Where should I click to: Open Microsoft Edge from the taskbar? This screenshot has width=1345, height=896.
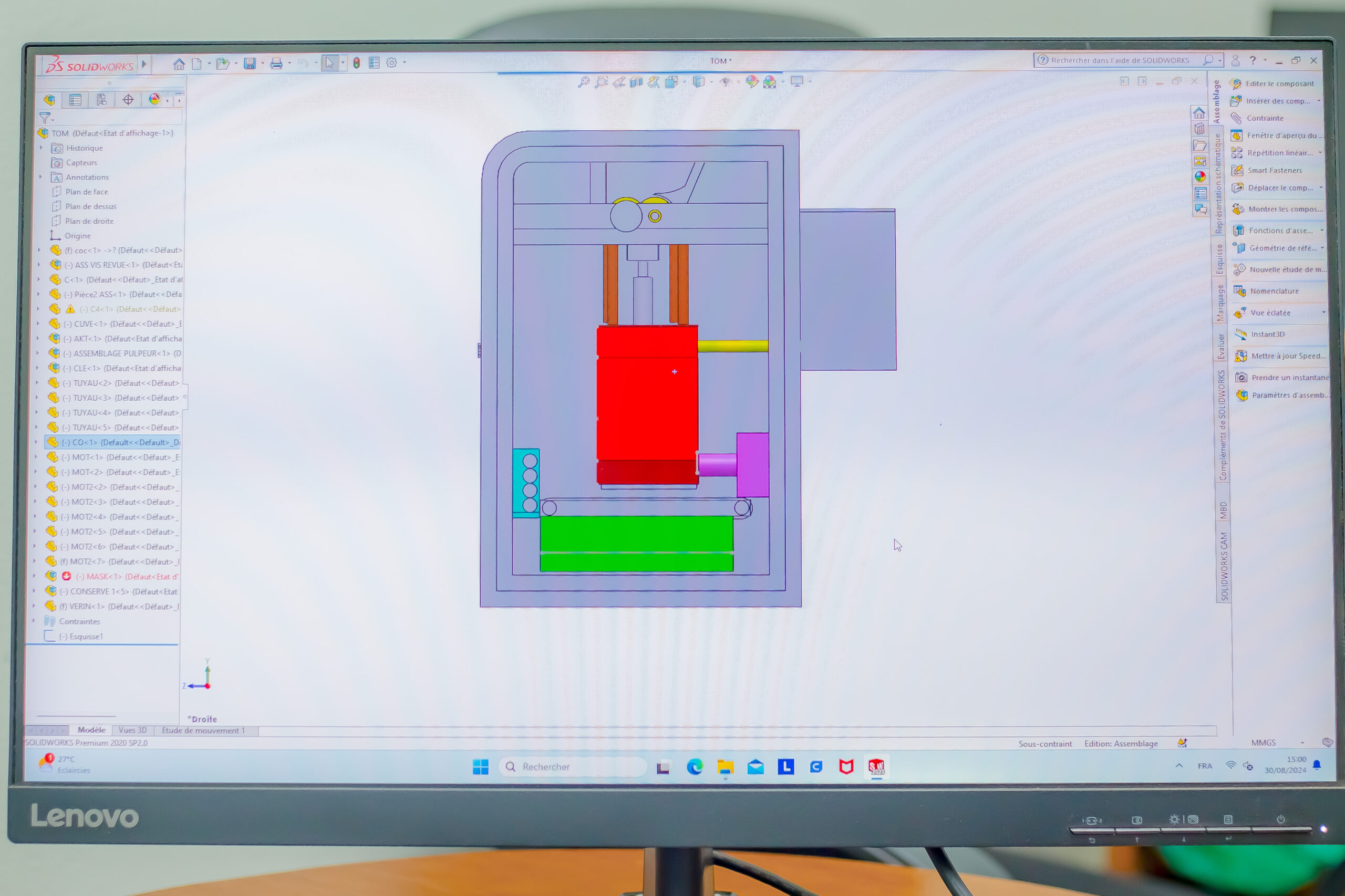[x=695, y=767]
